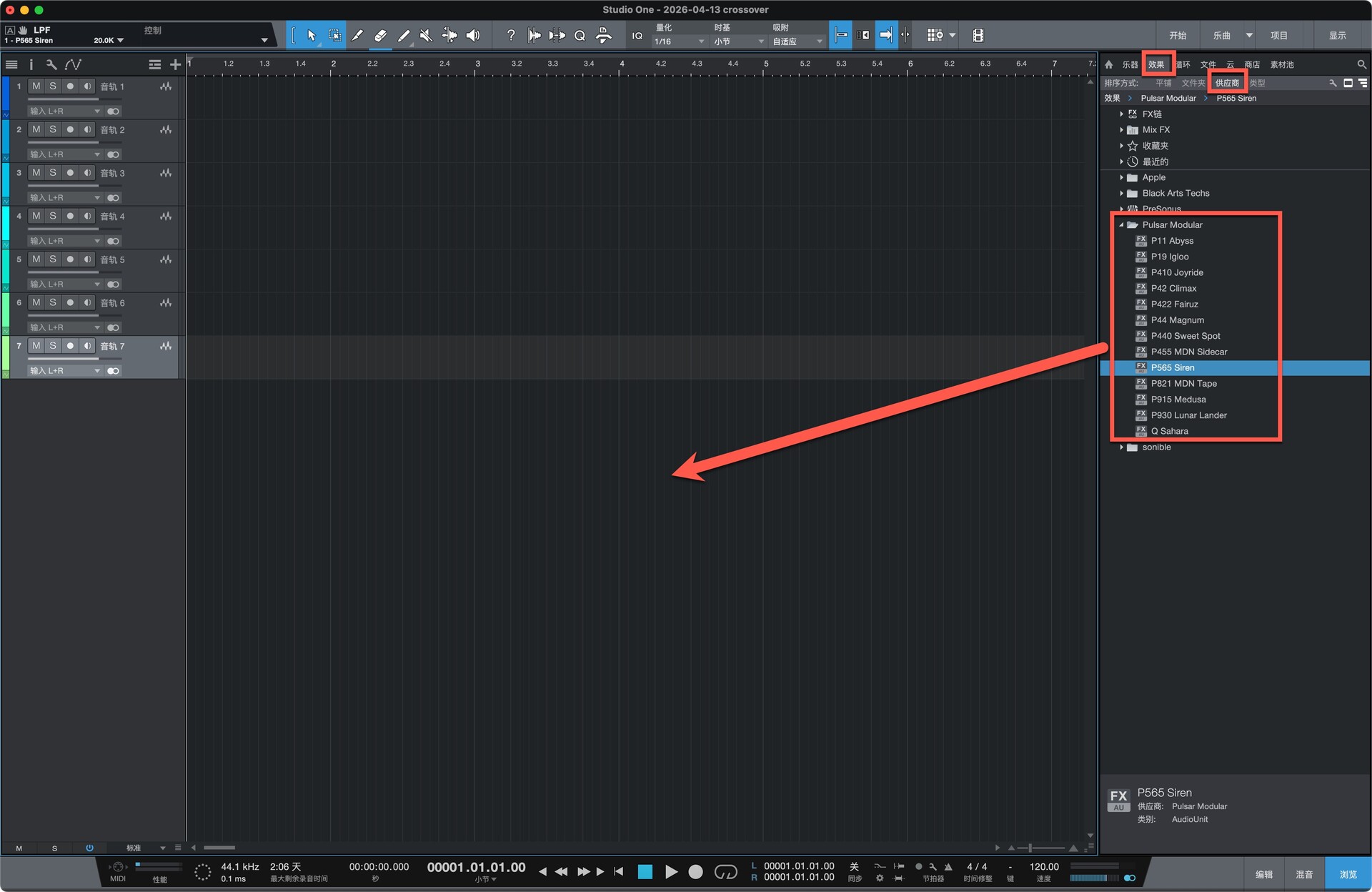Select the Mute tool

[x=426, y=35]
